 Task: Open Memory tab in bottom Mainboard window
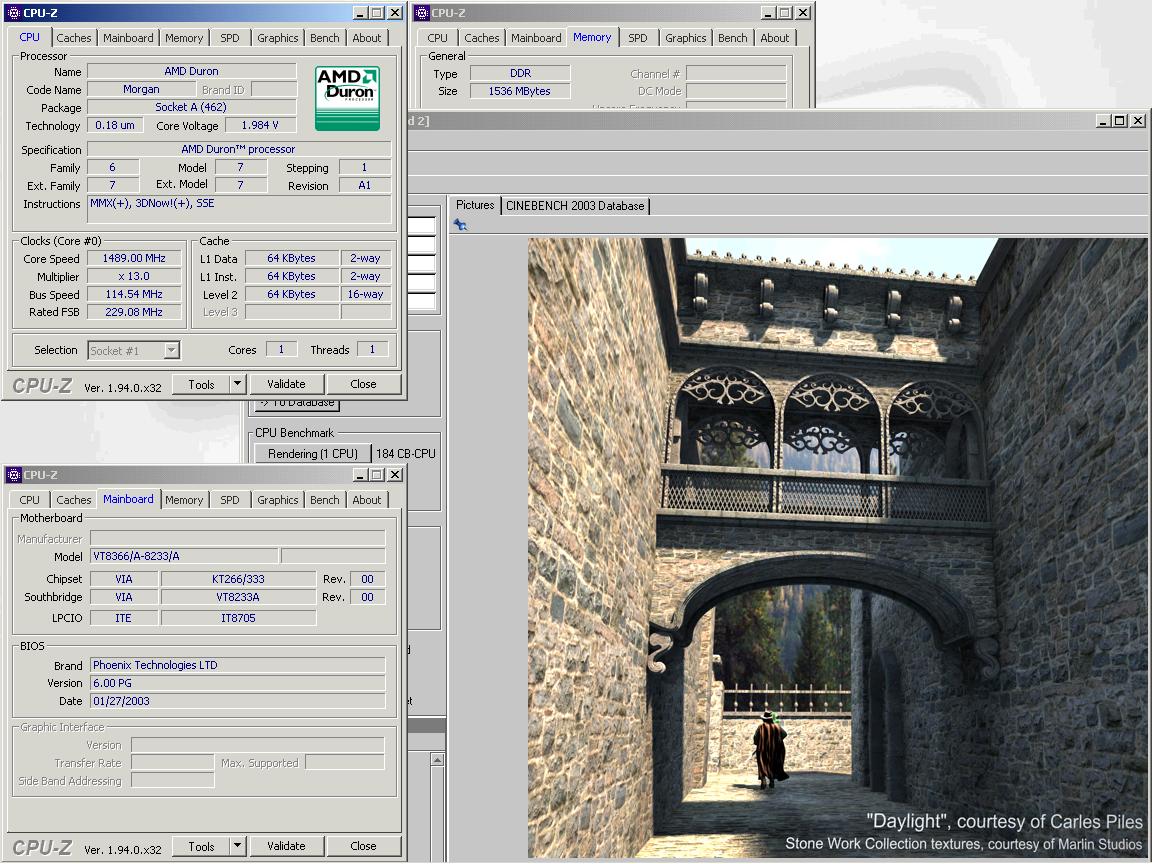(x=184, y=500)
